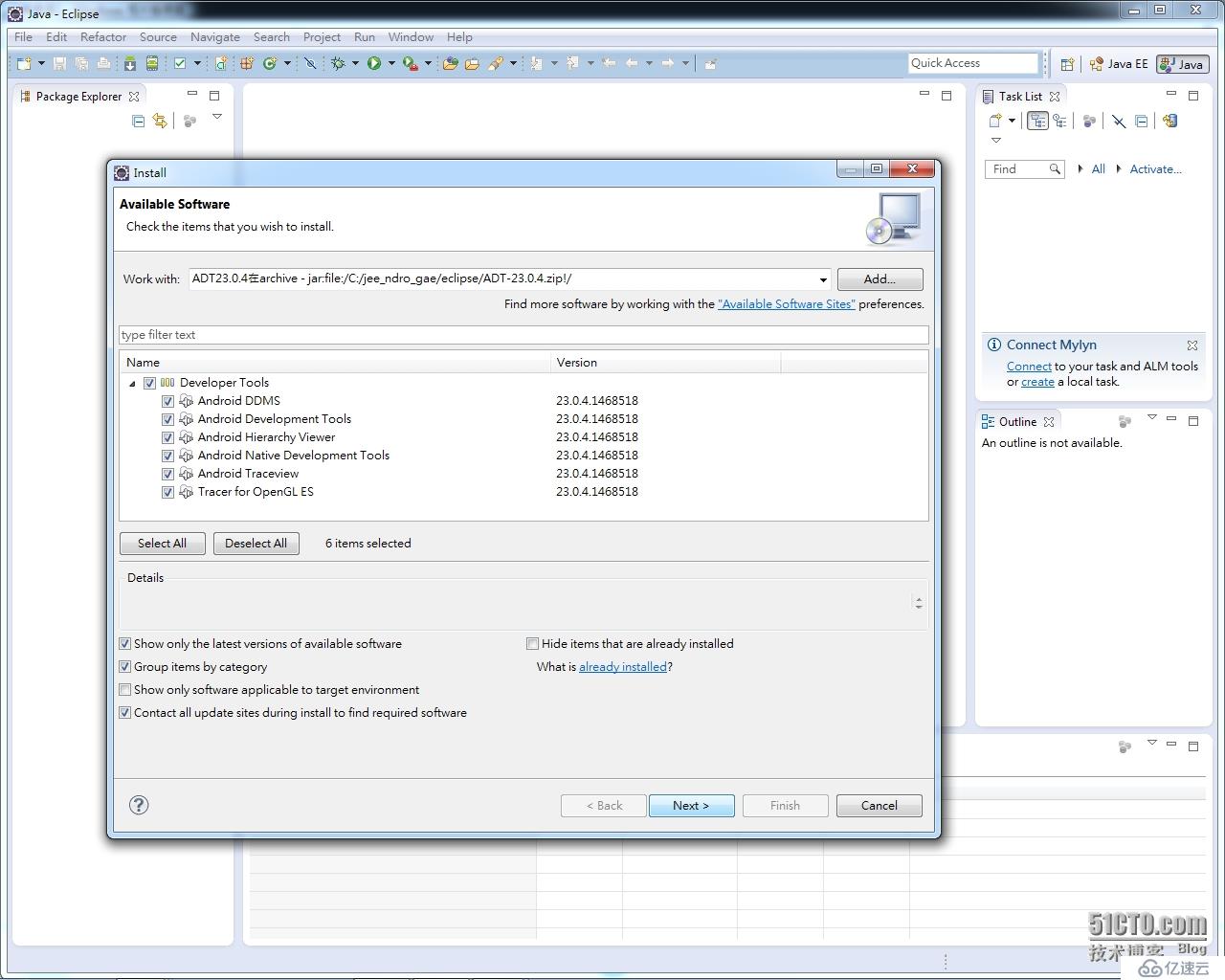Screen dimensions: 1225x980
Task: Click the Run External Tools icon
Action: pos(410,63)
